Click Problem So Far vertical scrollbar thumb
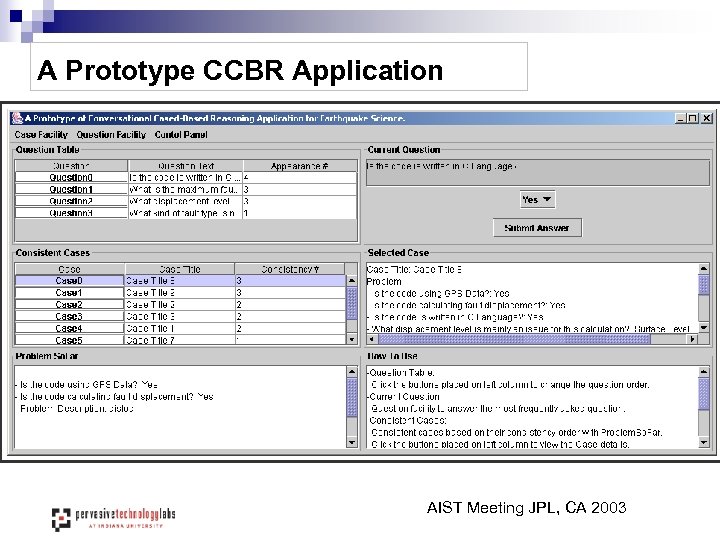The height and width of the screenshot is (540, 720). 352,398
